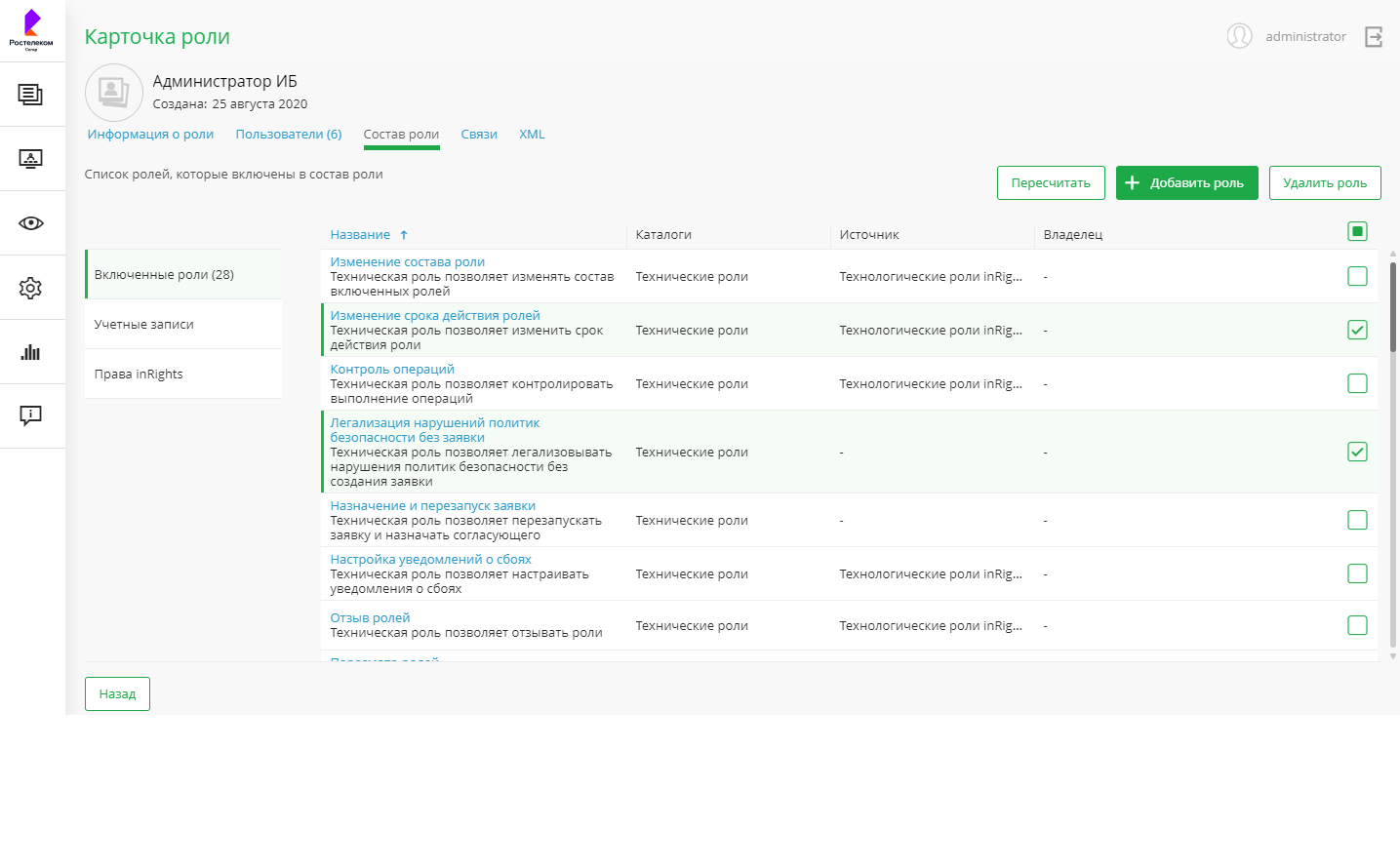Viewport: 1400px width, 868px height.
Task: Select 'Права inRights' in the left panel
Action: coord(139,375)
